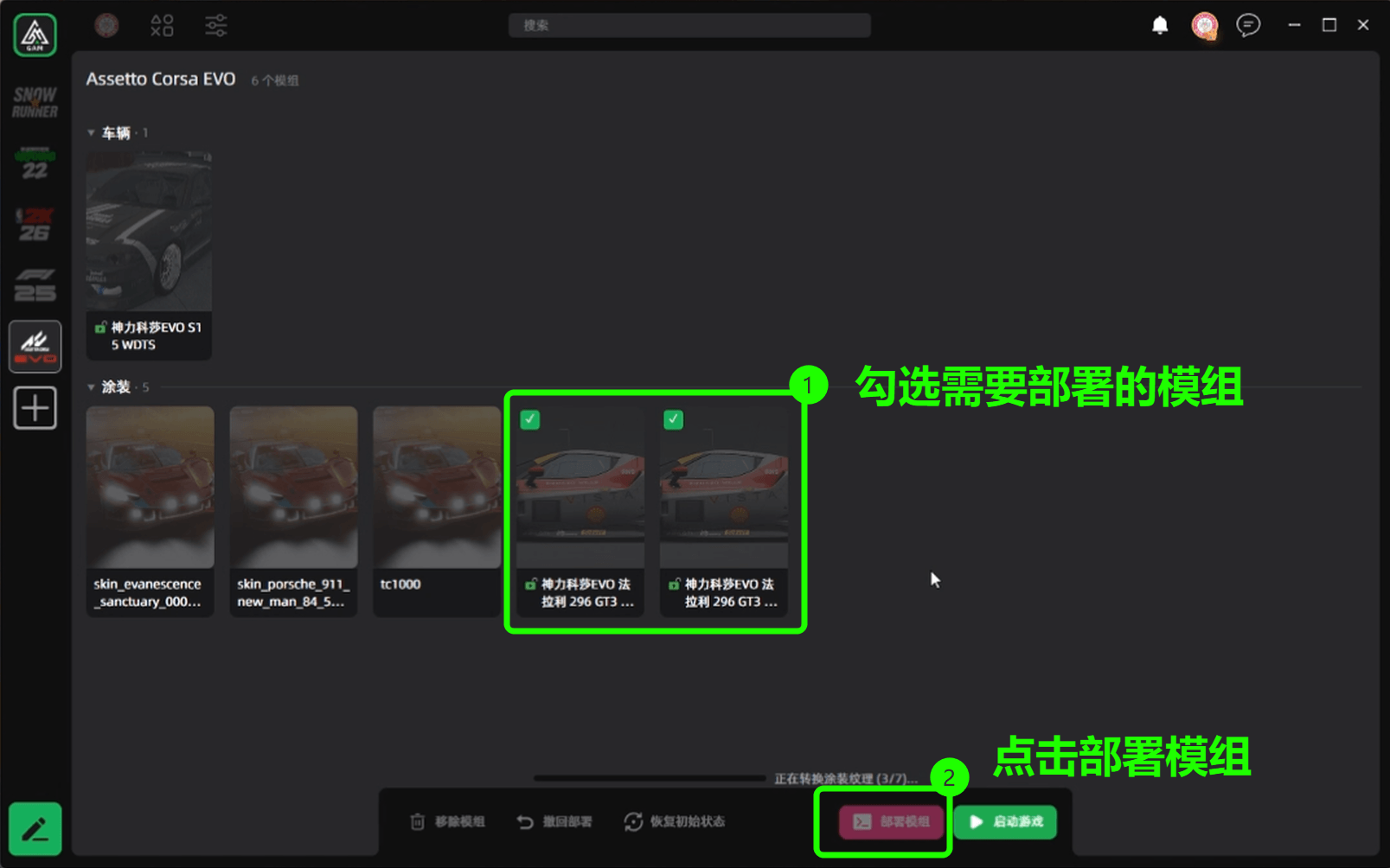Open the user profile avatar
Screen dimensions: 1390x868
click(1205, 26)
